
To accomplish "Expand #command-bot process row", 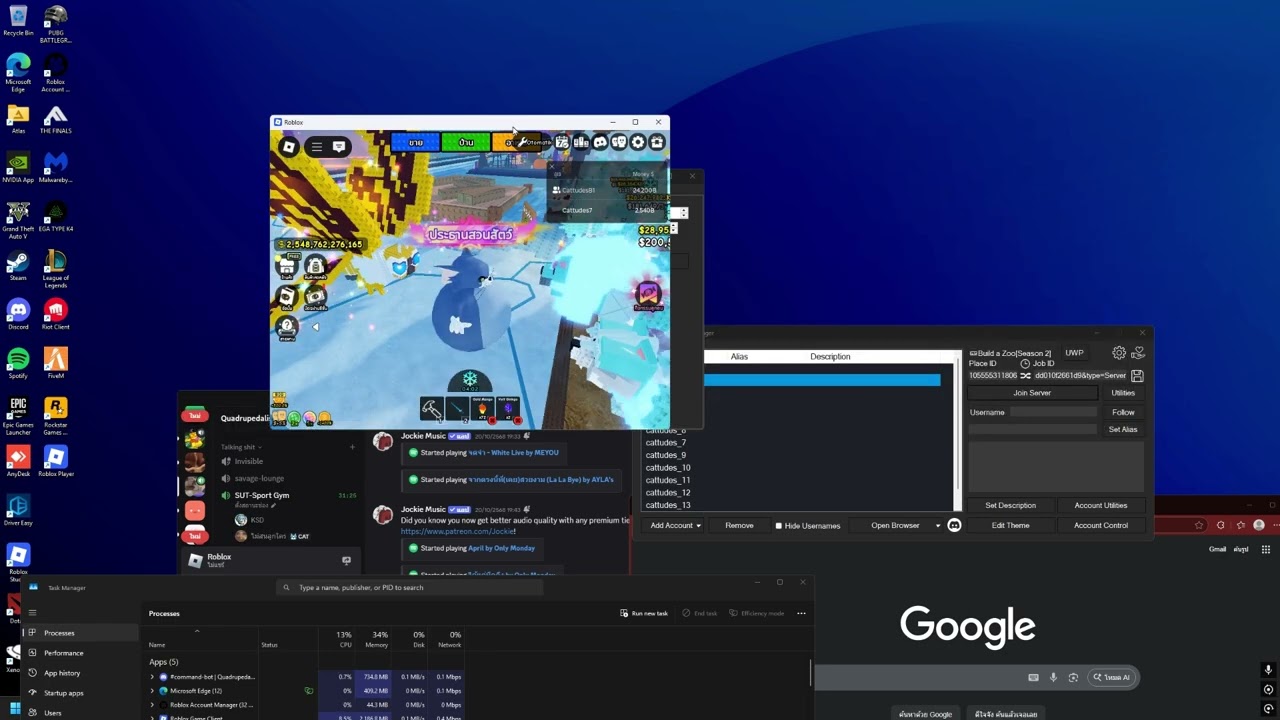I will point(152,677).
